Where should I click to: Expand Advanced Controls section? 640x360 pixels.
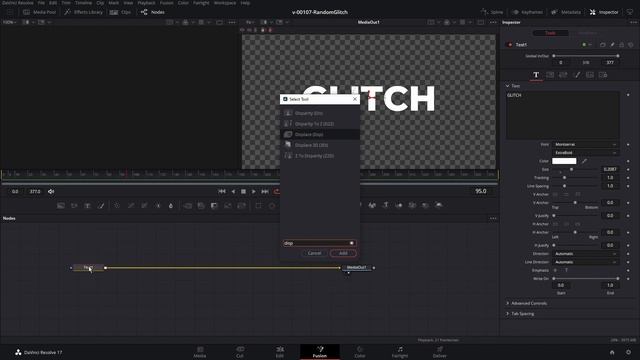click(507, 303)
